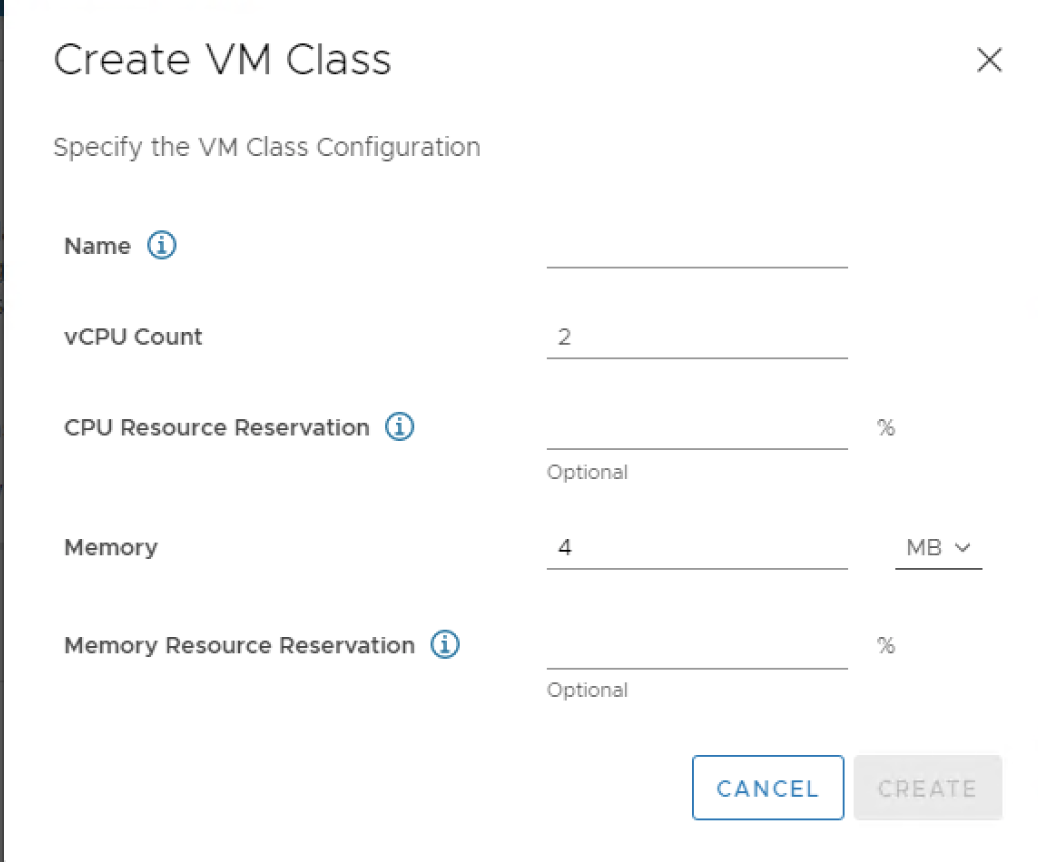The width and height of the screenshot is (1038, 862).
Task: Focus the Name text field
Action: [697, 248]
